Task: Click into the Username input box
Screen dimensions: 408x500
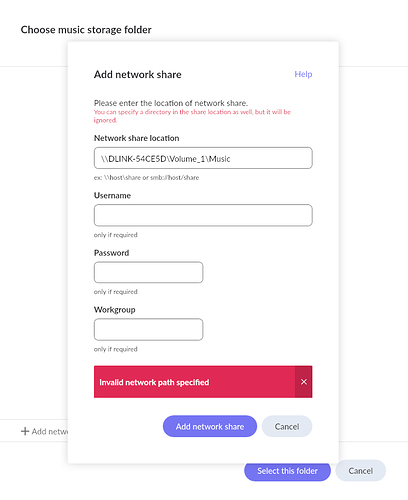Action: coord(203,215)
